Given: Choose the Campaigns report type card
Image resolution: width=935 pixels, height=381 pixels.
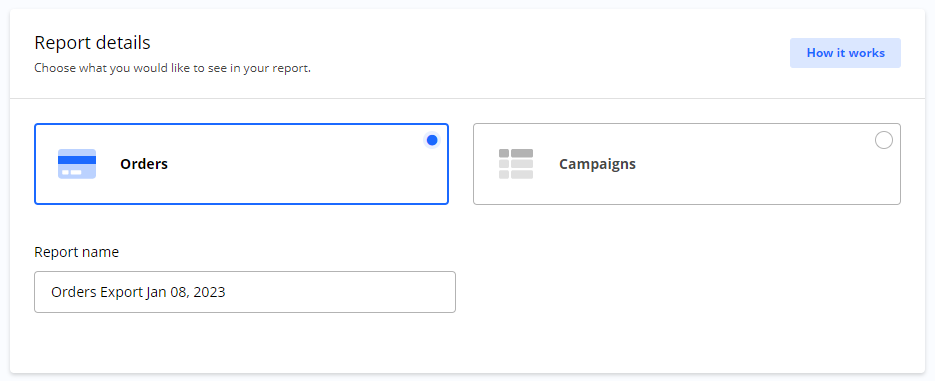Looking at the screenshot, I should coord(687,164).
